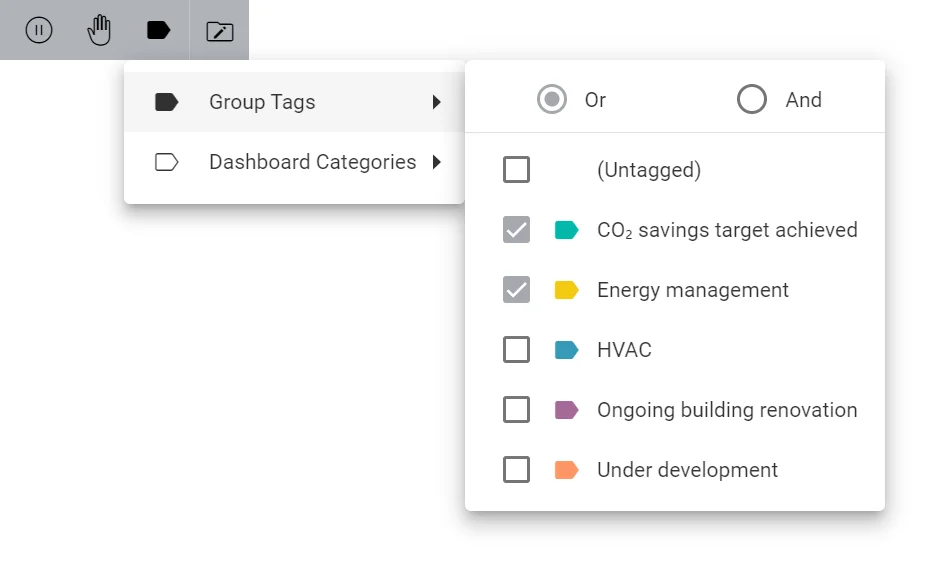
Task: Check the Under development checkbox
Action: [x=517, y=470]
